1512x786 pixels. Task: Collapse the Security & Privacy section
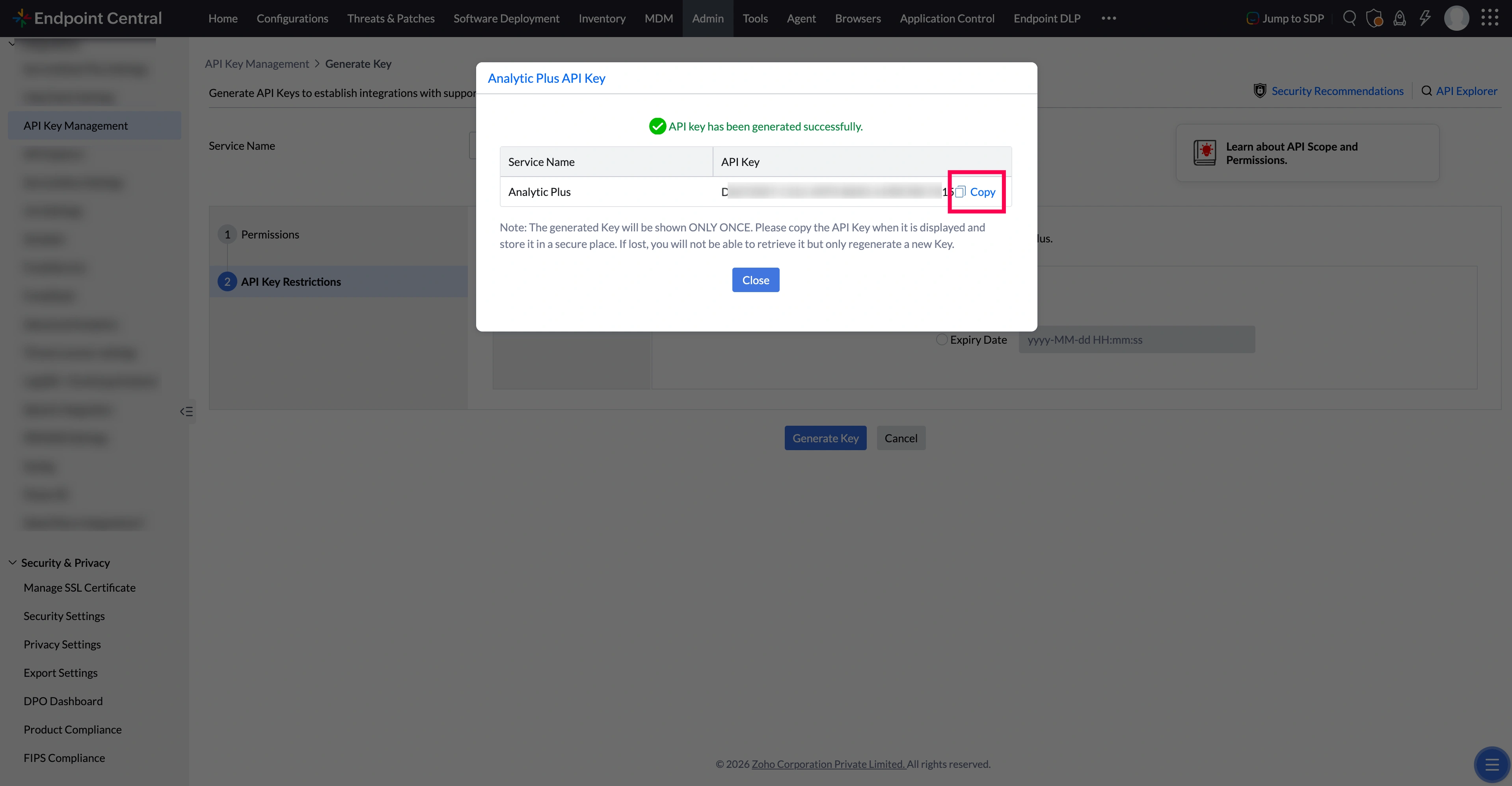coord(12,562)
